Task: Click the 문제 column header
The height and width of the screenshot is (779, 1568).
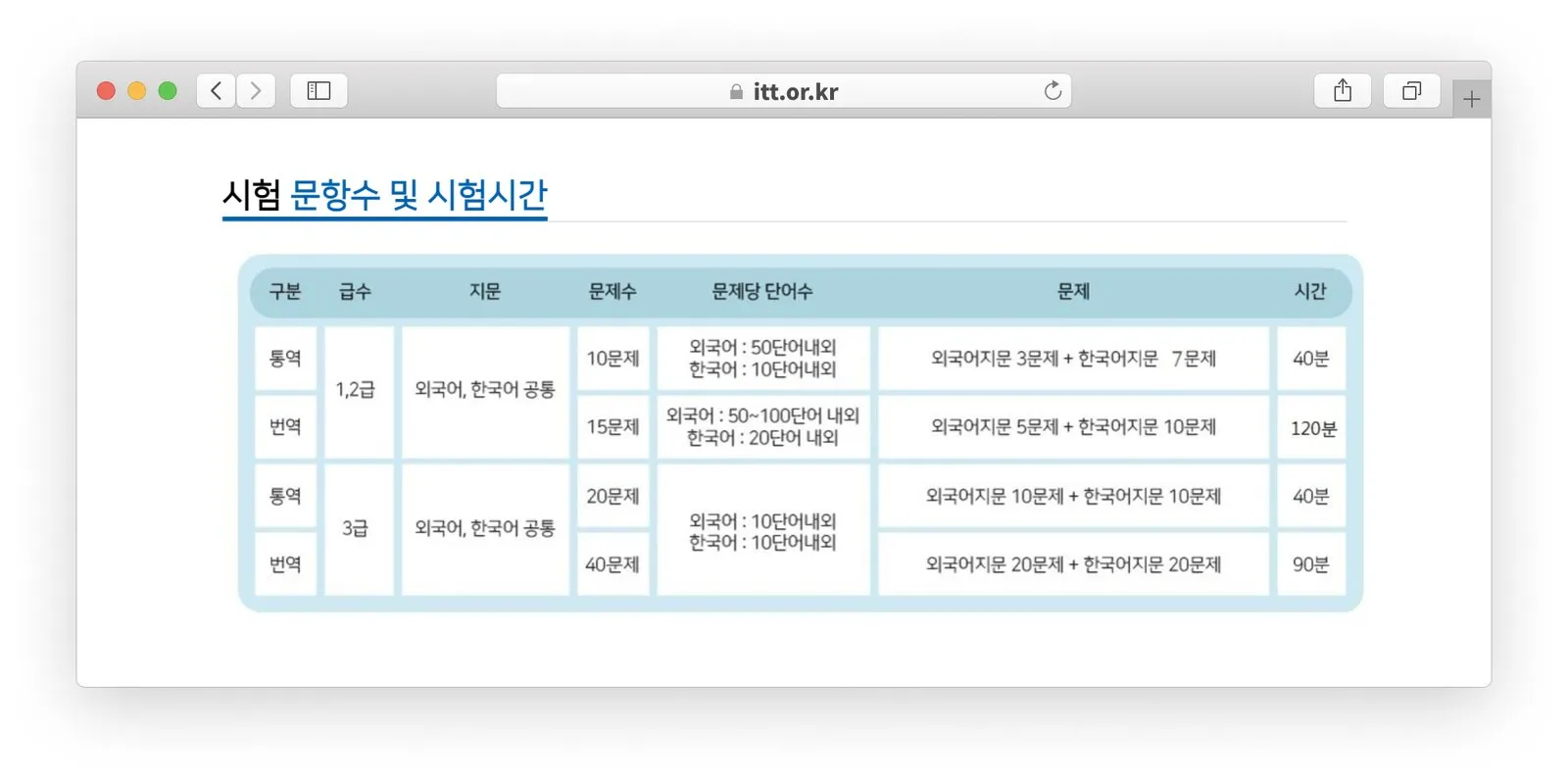Action: [1073, 291]
